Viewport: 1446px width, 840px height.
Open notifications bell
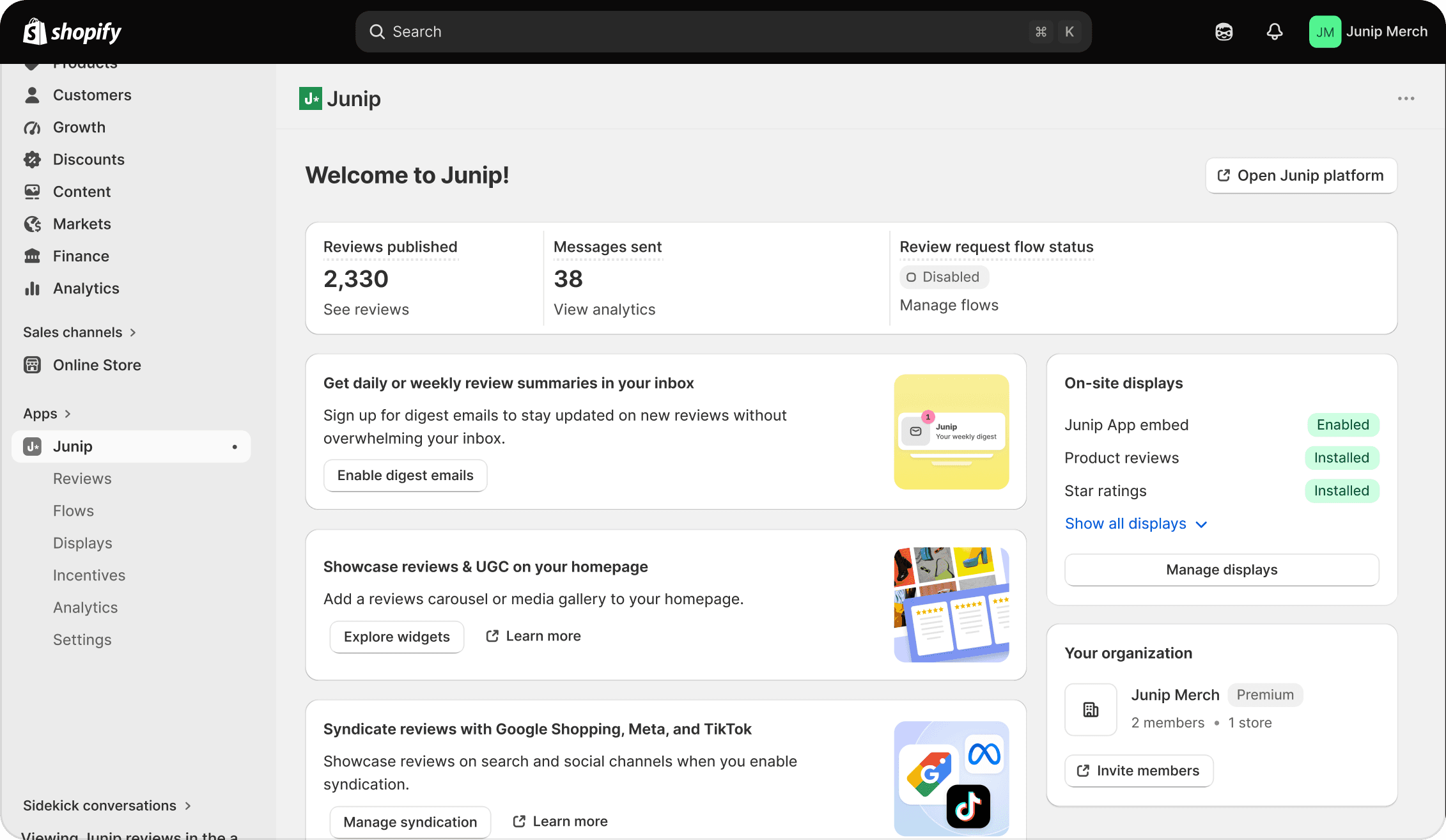point(1275,32)
